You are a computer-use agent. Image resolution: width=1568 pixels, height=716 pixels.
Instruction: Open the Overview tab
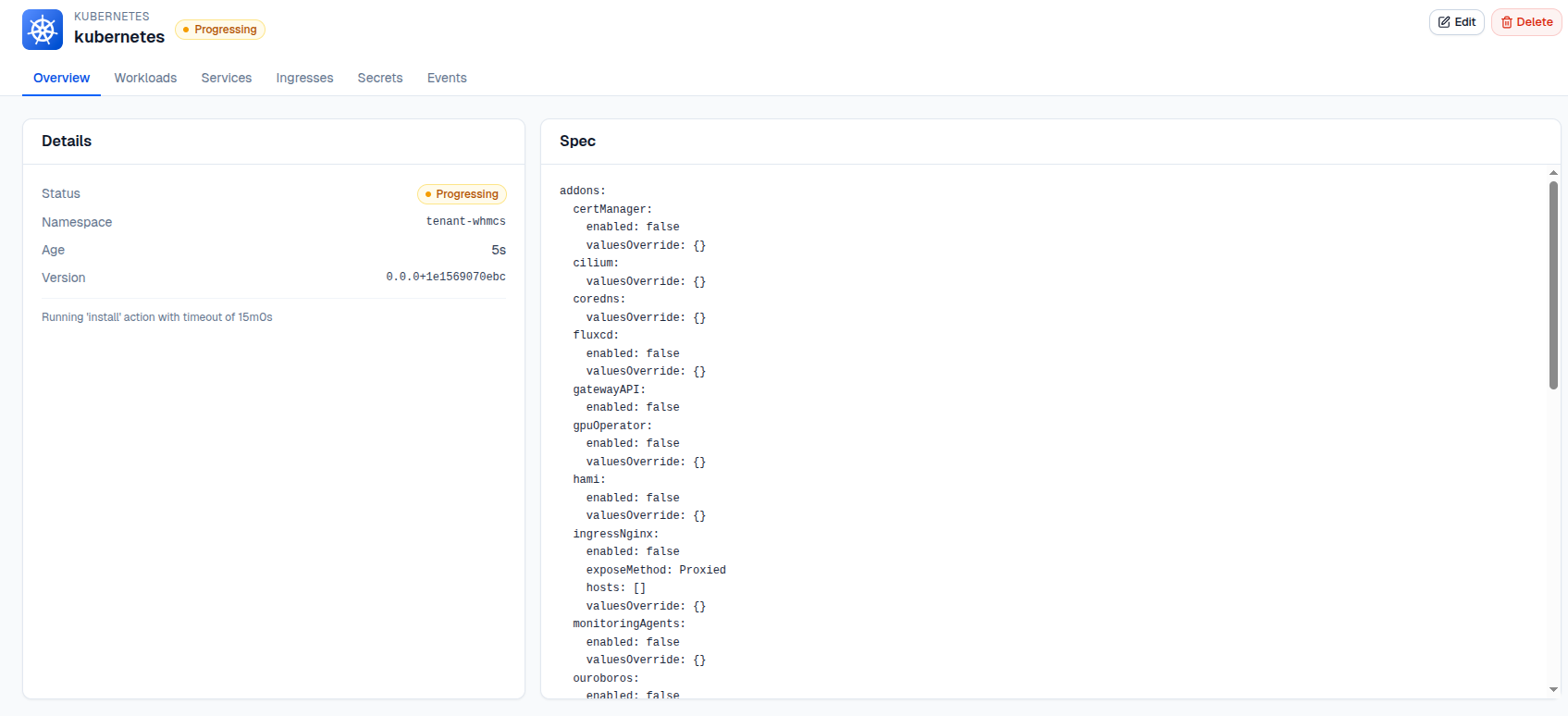[61, 78]
